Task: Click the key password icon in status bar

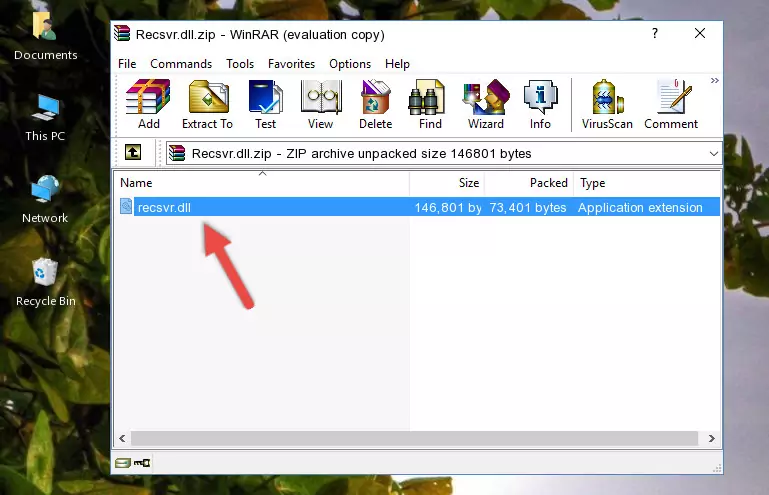Action: coord(142,462)
